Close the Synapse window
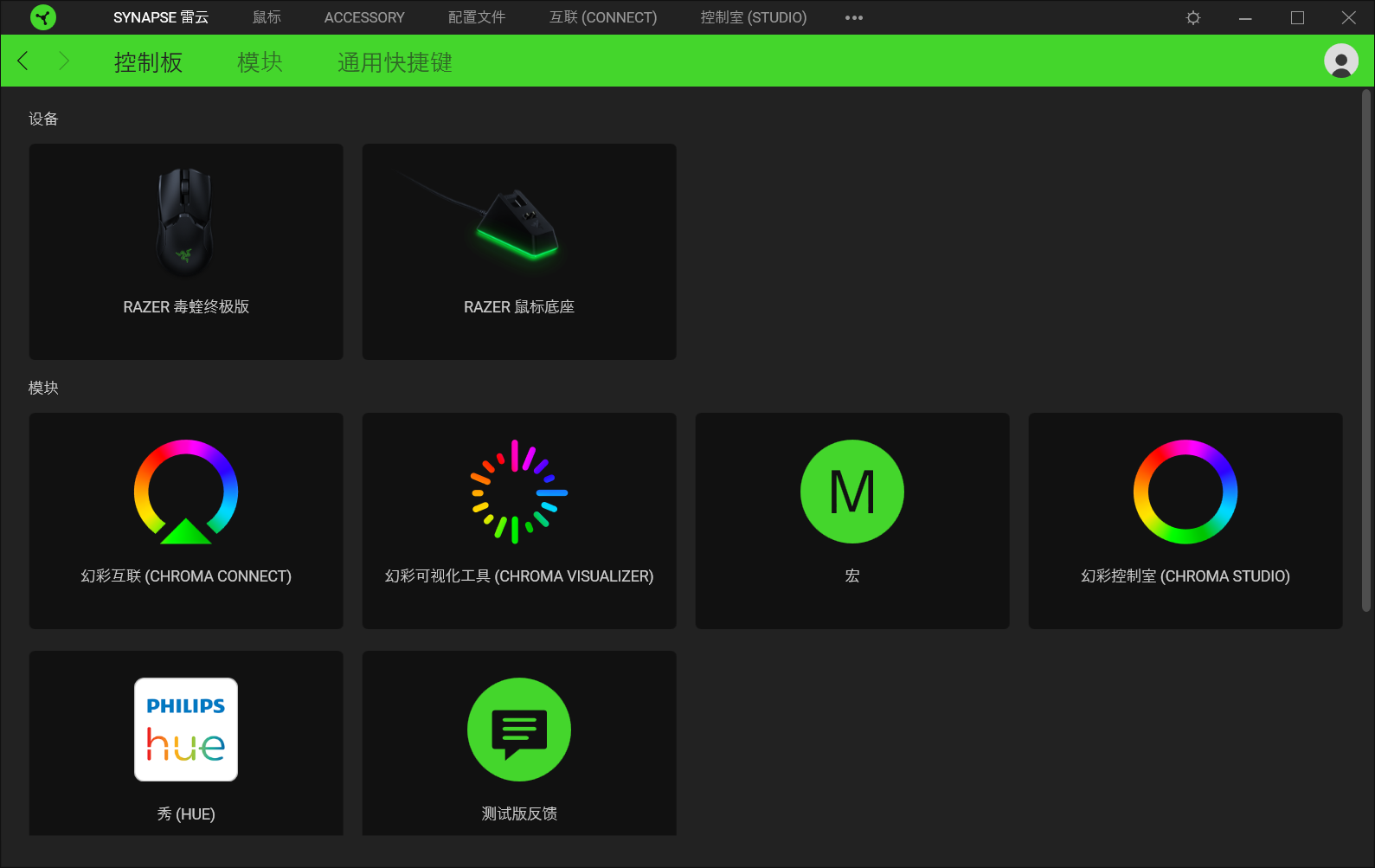The image size is (1375, 868). (x=1348, y=17)
